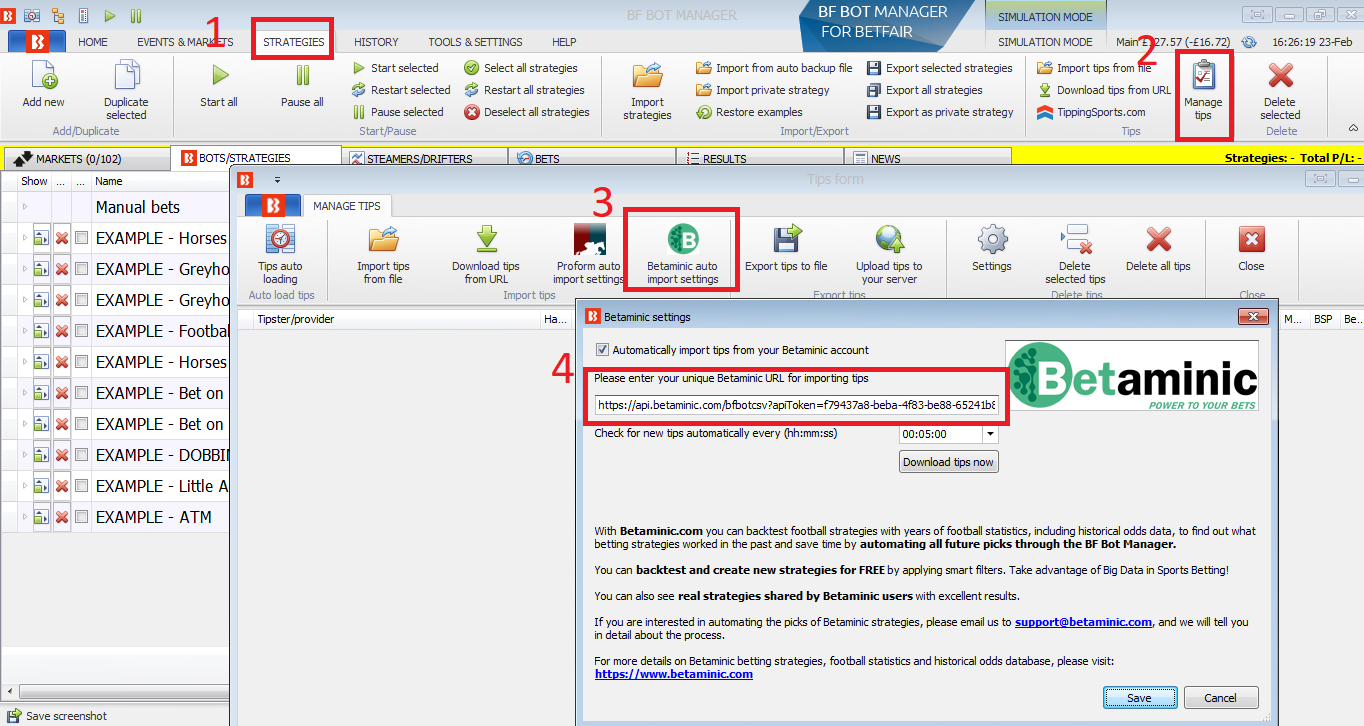The image size is (1364, 726).
Task: Open TOOLS & SETTINGS ribbon tab
Action: [x=475, y=42]
